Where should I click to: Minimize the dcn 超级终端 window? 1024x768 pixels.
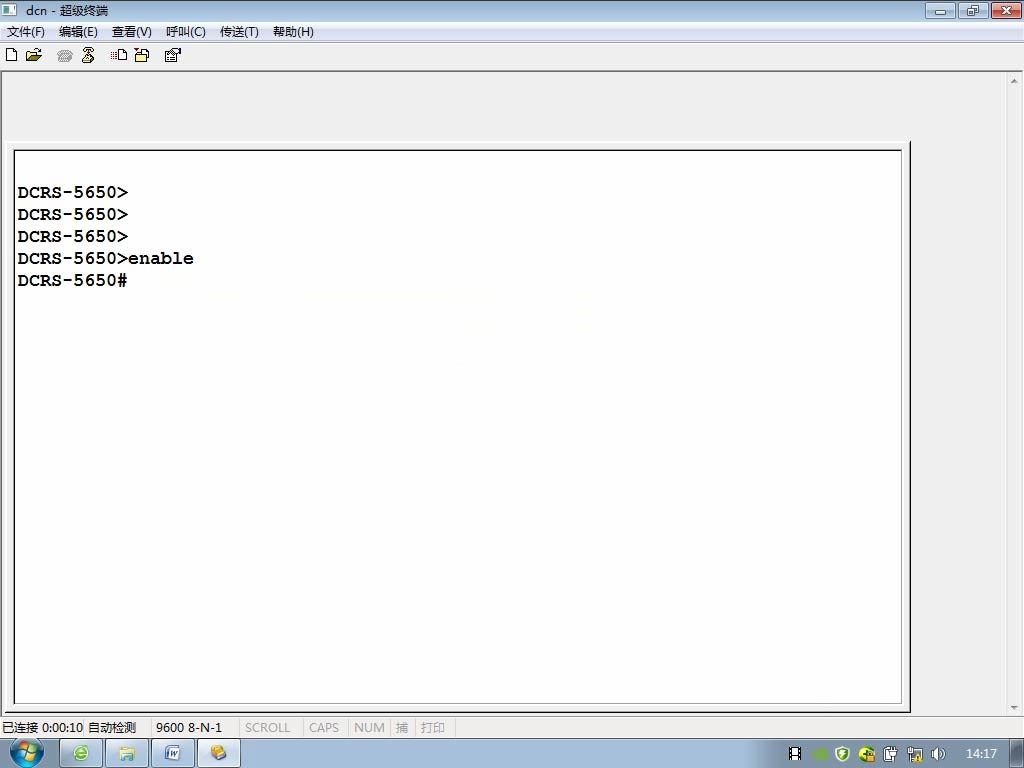click(x=940, y=10)
